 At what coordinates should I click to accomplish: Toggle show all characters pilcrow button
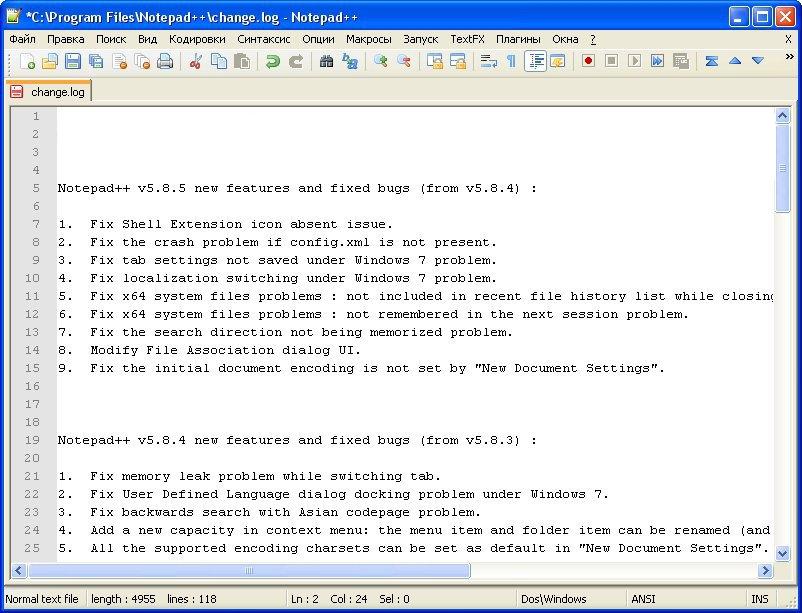(x=511, y=61)
